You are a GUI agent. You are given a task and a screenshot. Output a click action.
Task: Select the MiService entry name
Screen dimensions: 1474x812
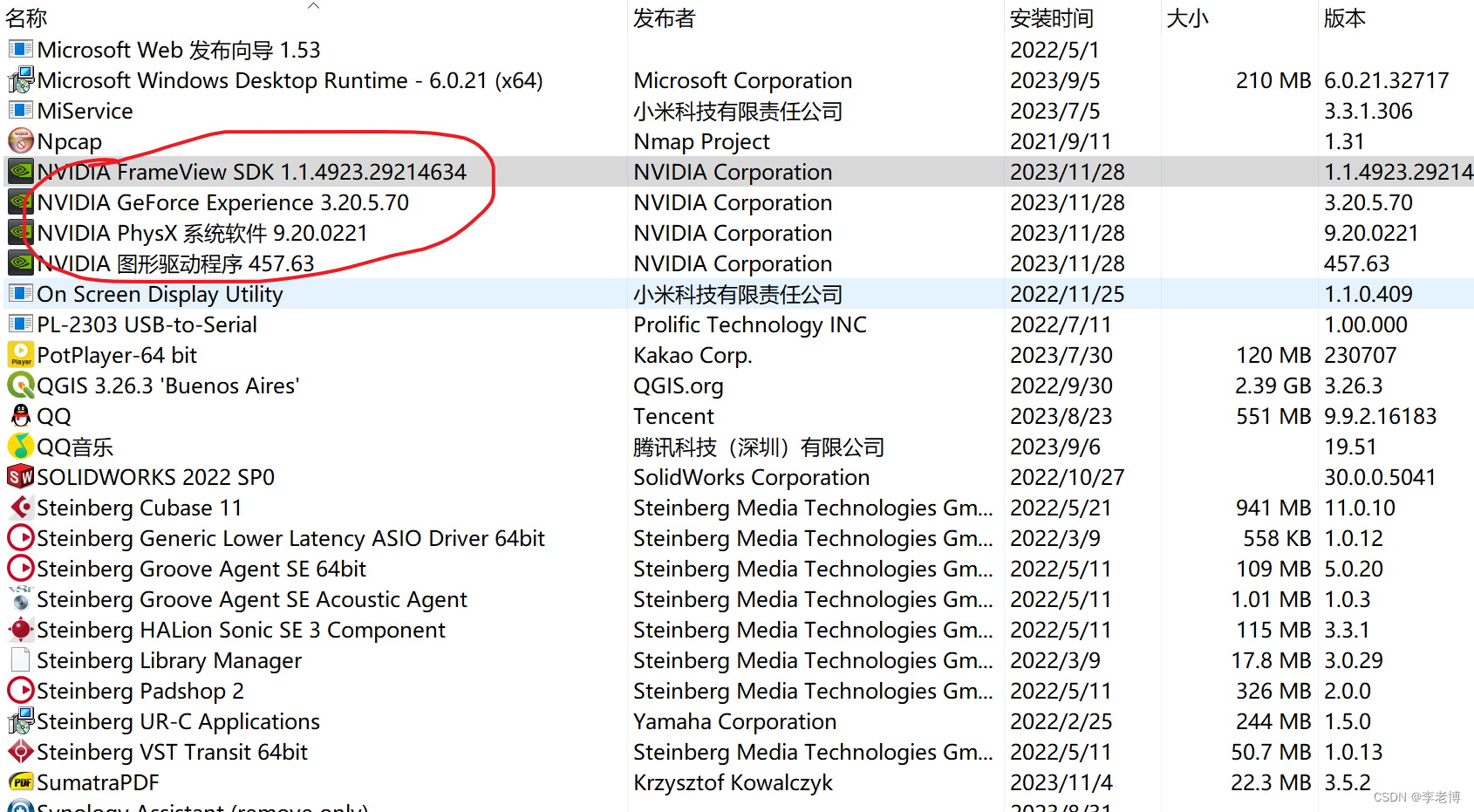(85, 111)
